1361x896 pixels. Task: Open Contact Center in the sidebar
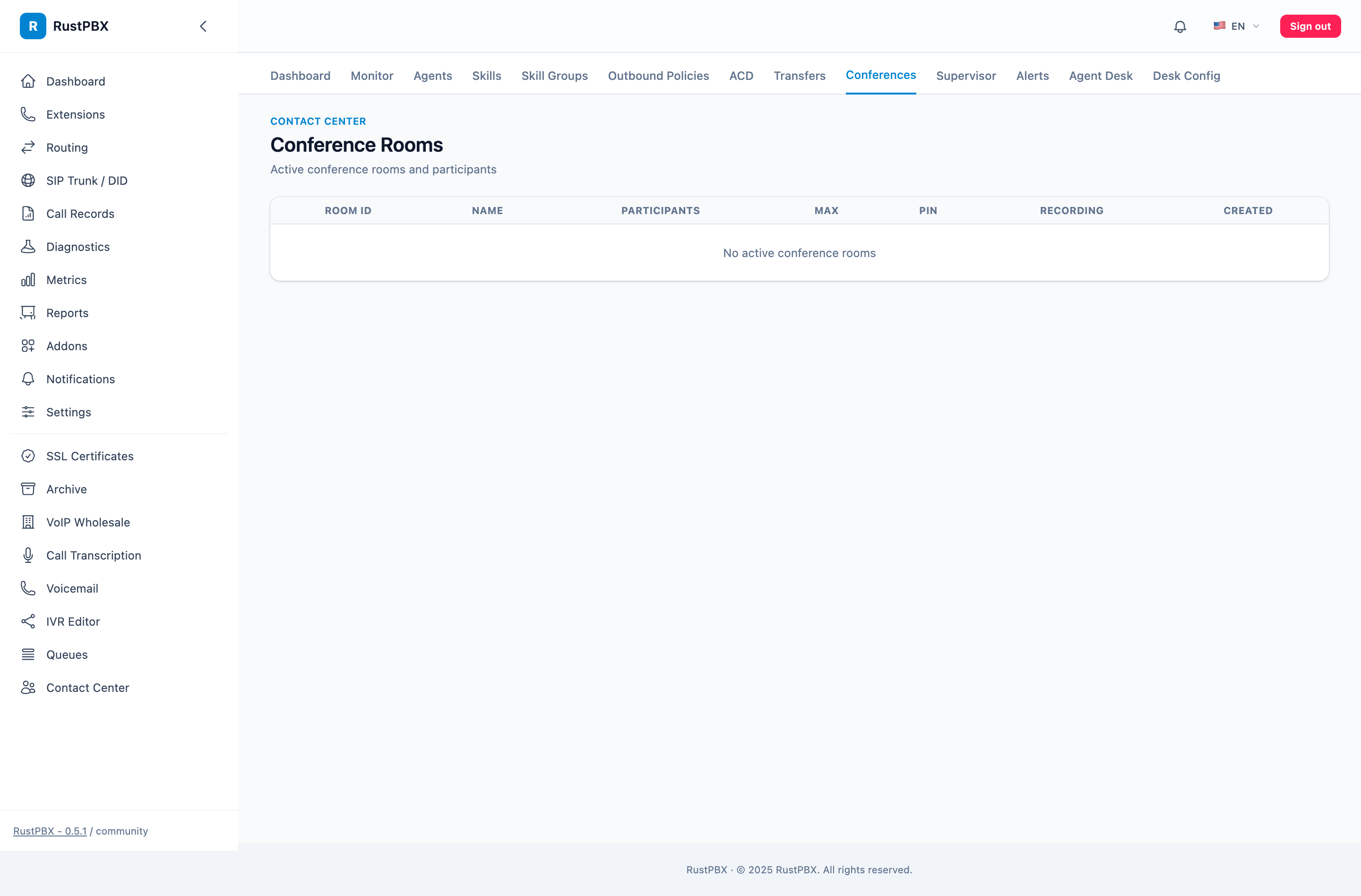click(x=119, y=688)
